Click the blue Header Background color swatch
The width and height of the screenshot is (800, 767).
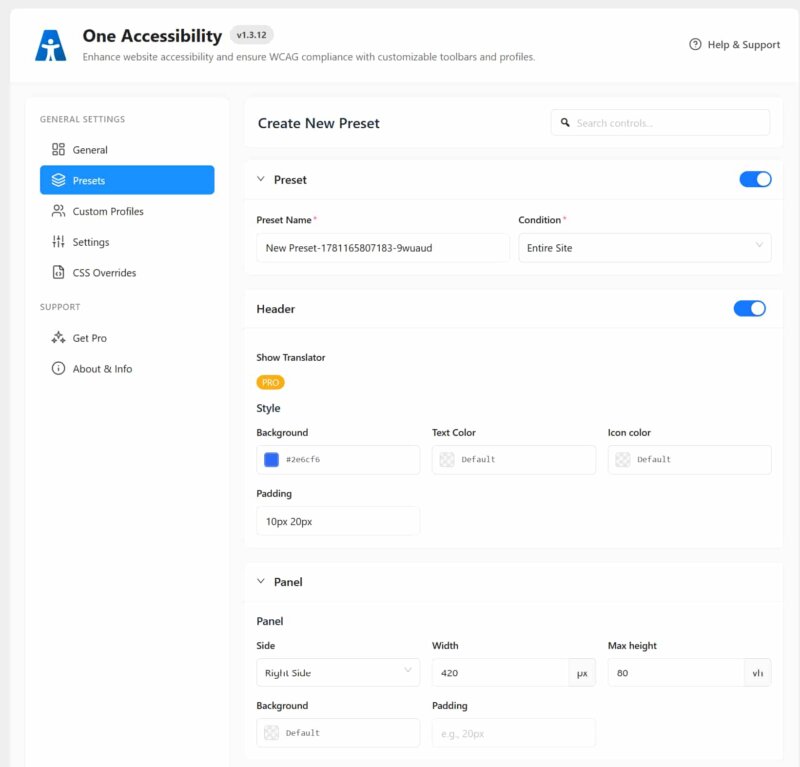pos(271,459)
